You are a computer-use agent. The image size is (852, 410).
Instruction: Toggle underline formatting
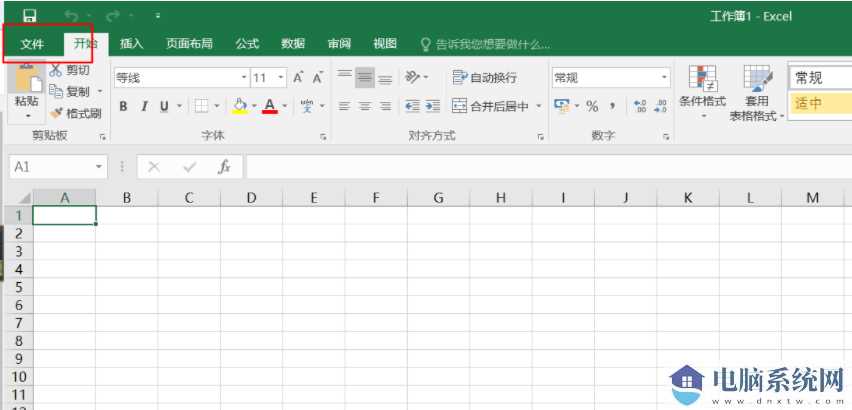tap(164, 106)
